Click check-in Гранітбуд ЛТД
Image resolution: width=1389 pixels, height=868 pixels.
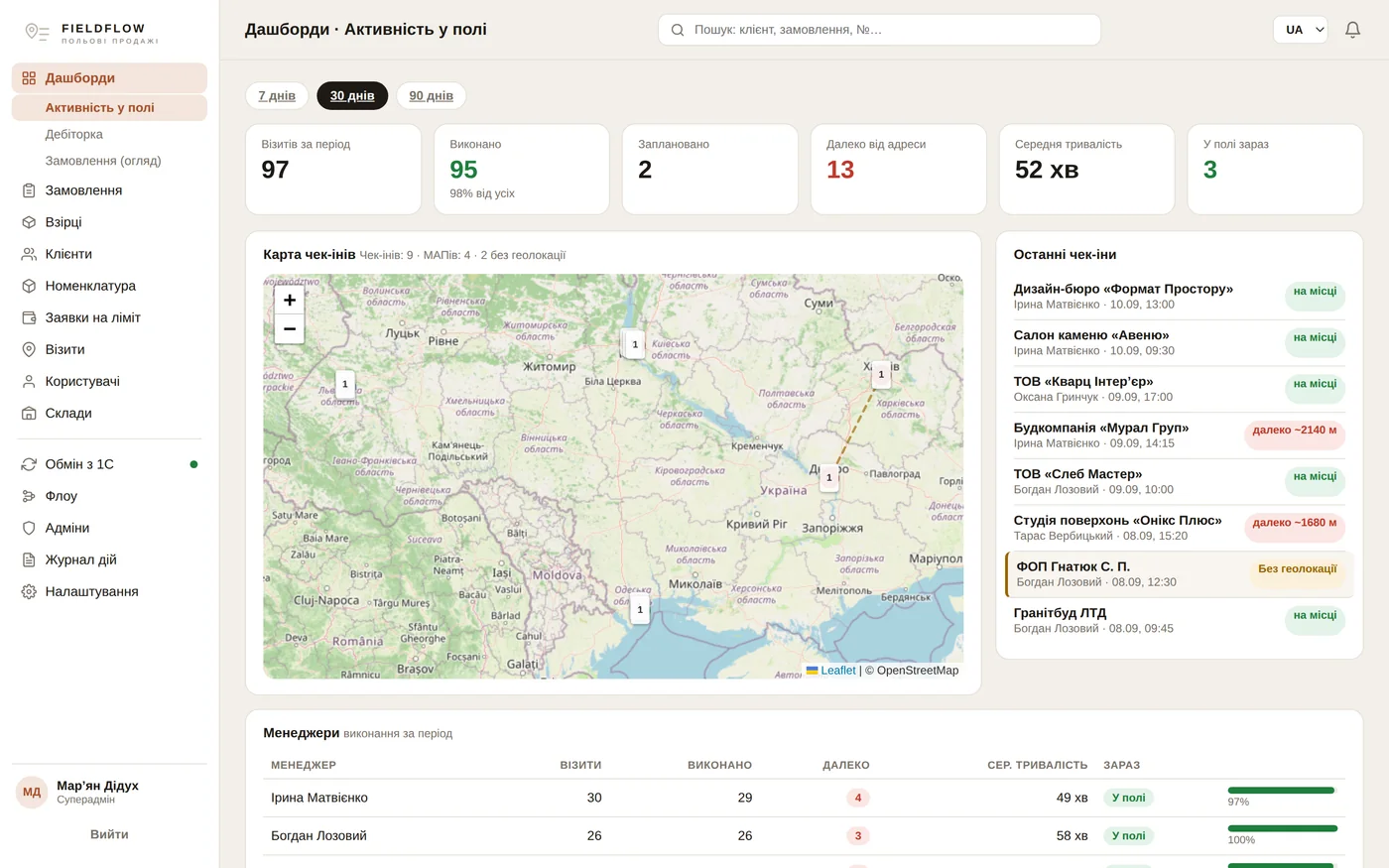coord(1179,621)
